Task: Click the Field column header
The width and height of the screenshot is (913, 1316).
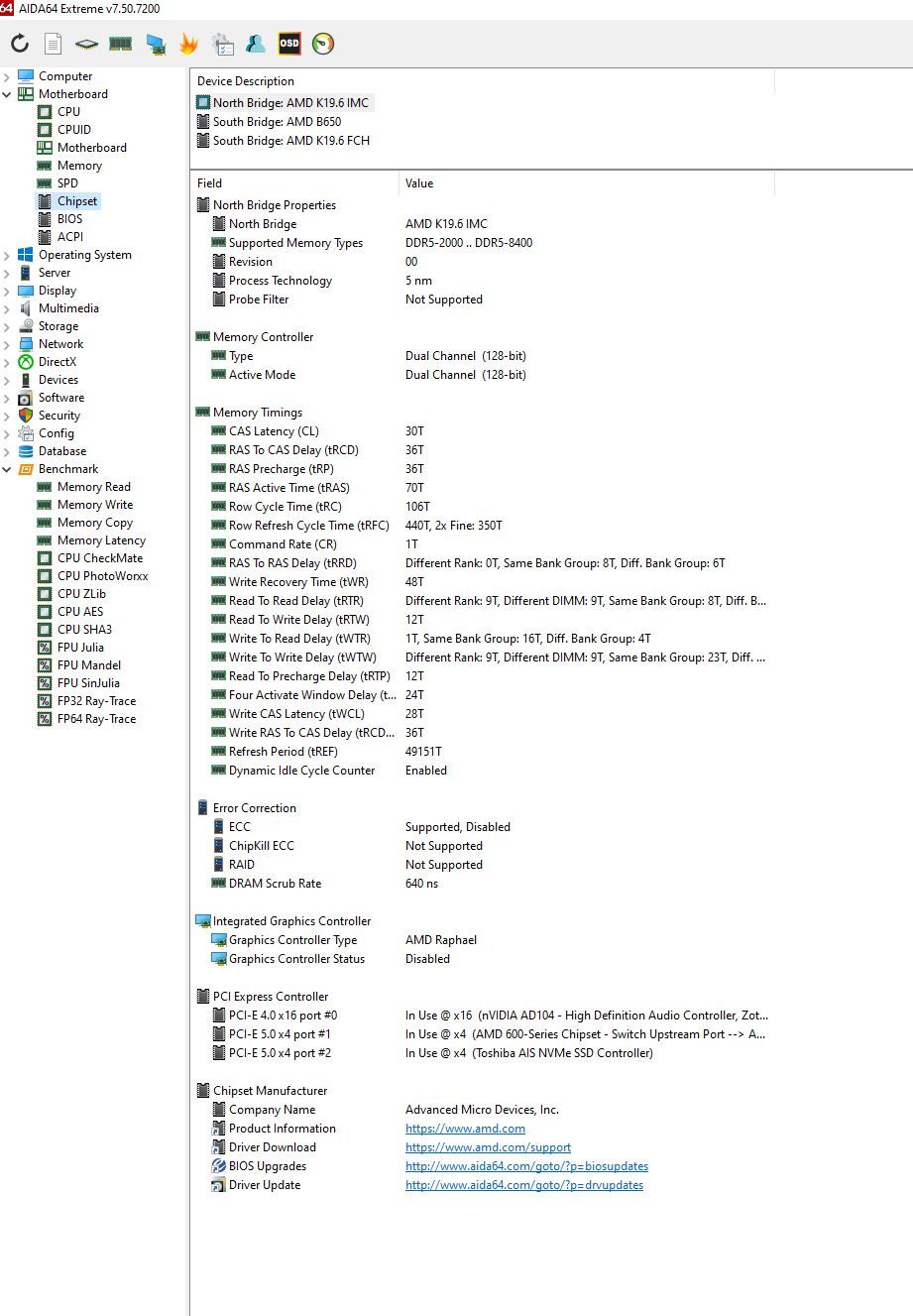Action: pyautogui.click(x=294, y=183)
